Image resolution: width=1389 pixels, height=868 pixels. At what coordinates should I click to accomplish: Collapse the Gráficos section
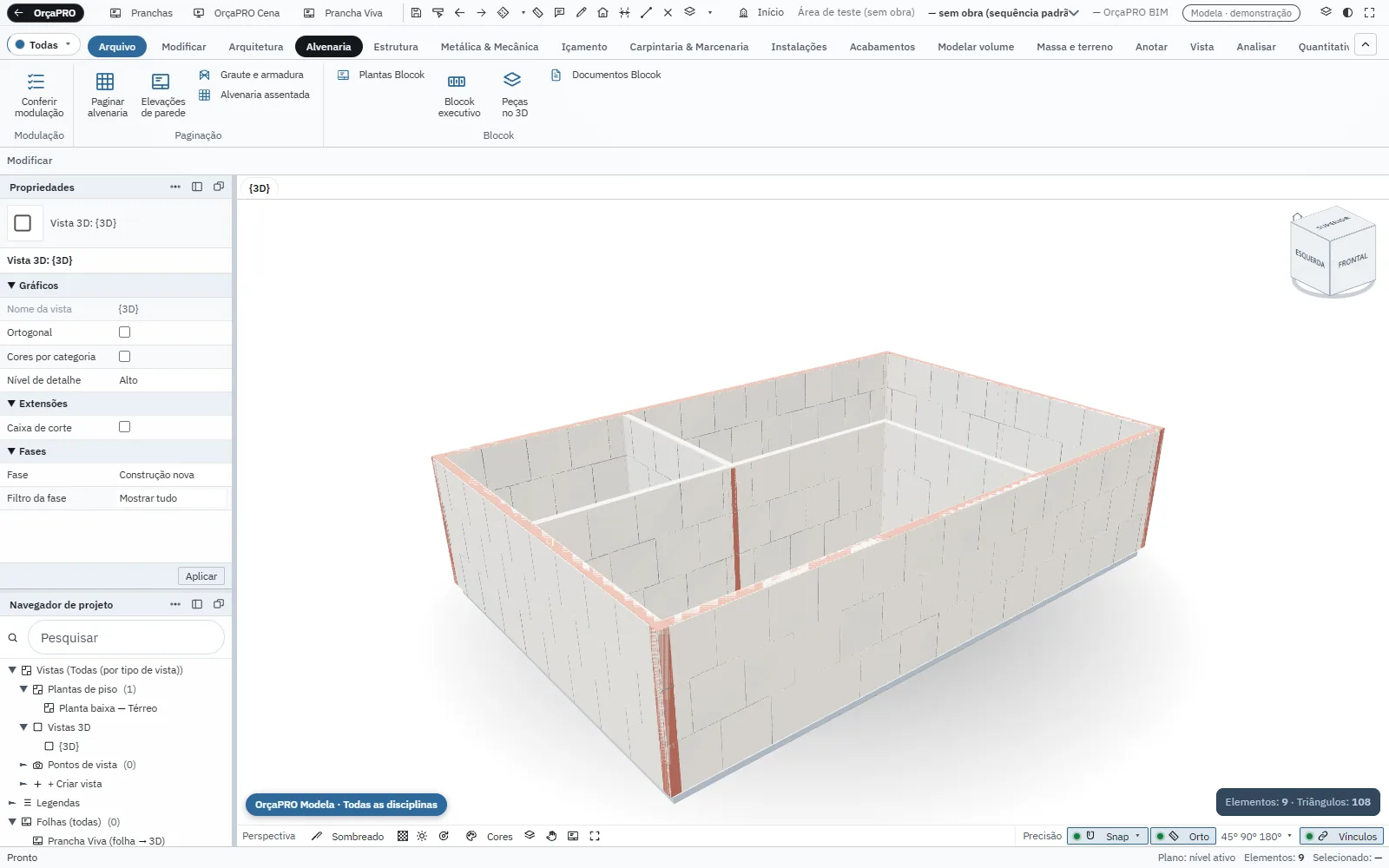[11, 286]
